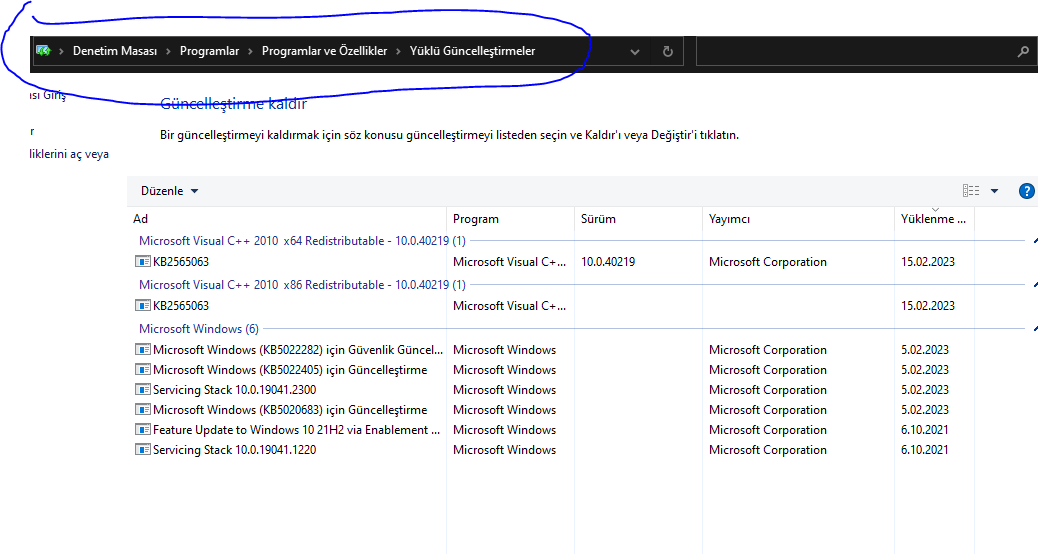1038x554 pixels.
Task: Collapse the Microsoft Windows (6) group
Action: point(1034,328)
